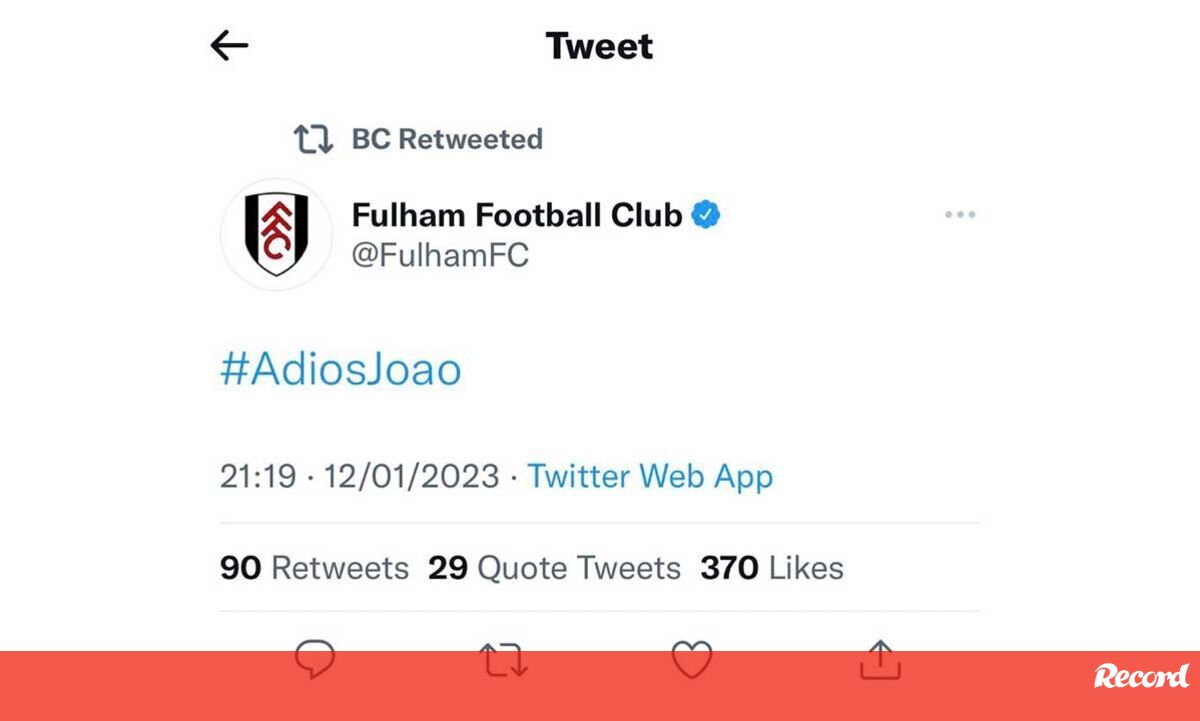Image resolution: width=1200 pixels, height=721 pixels.
Task: Click the Record logo in the banner
Action: (x=1140, y=677)
